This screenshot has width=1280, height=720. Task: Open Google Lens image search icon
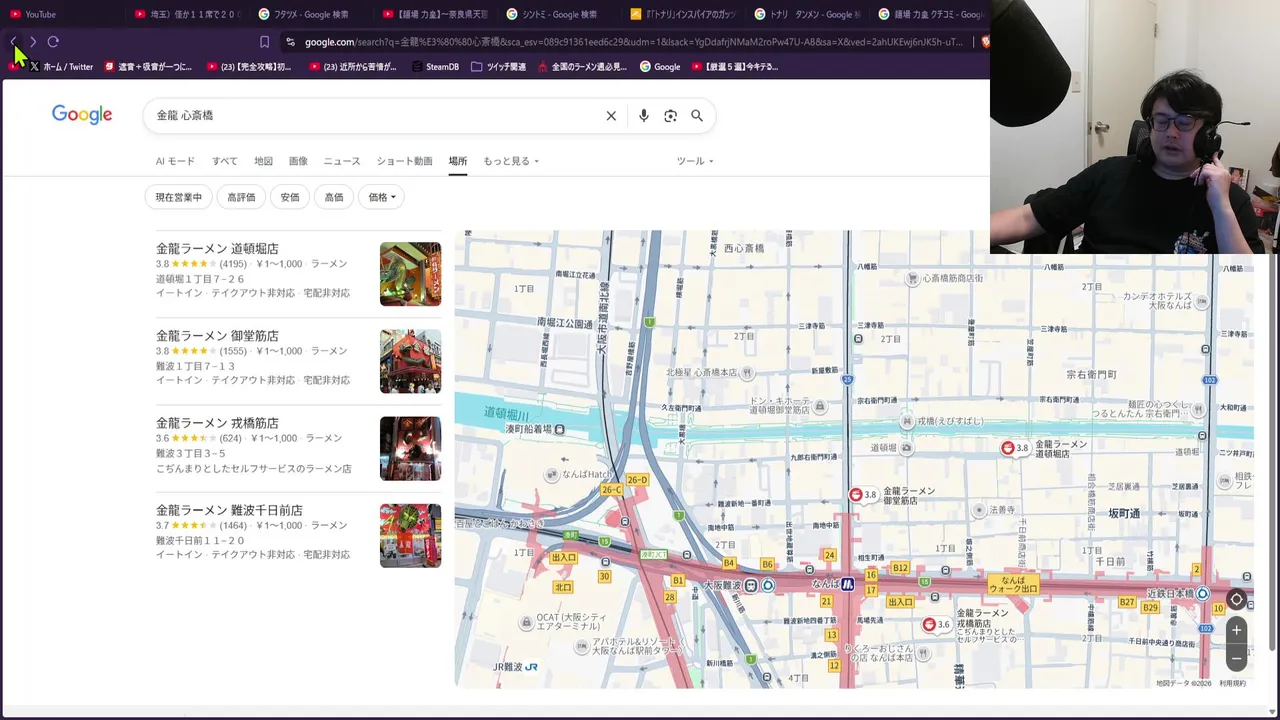click(671, 116)
